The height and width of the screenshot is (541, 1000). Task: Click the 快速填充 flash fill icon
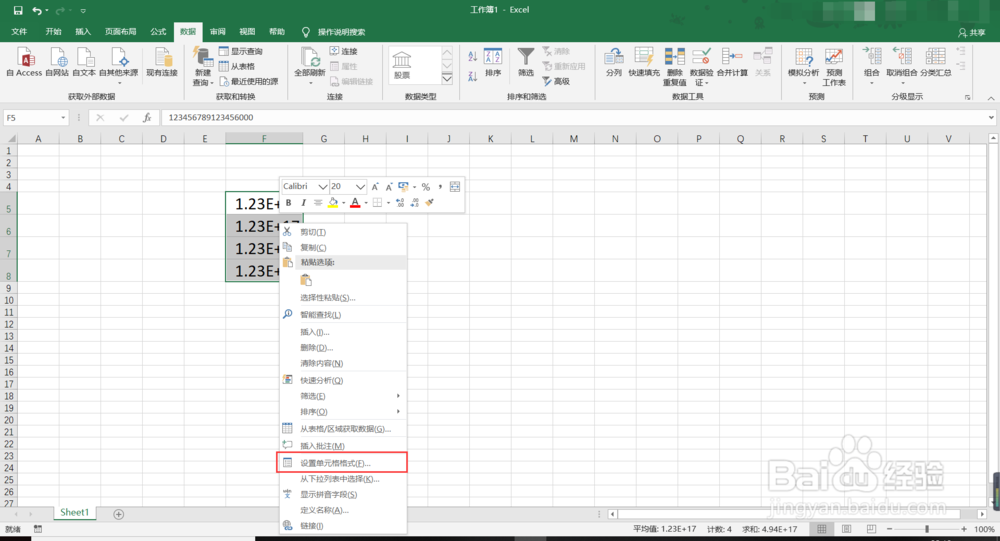click(x=643, y=62)
